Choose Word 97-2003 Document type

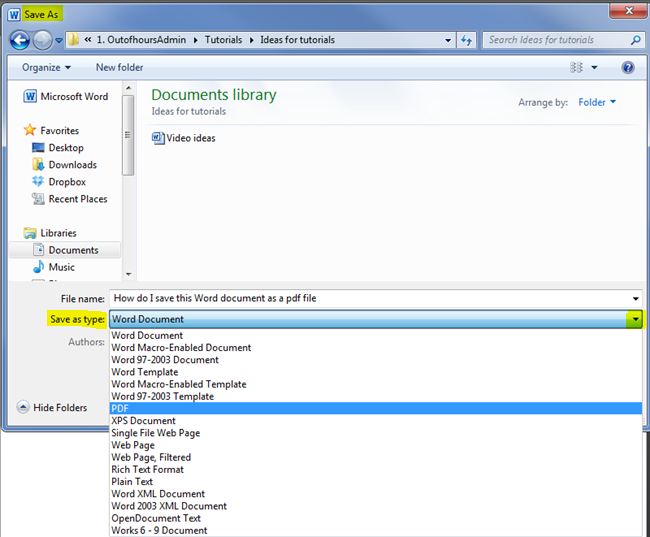tap(376, 360)
